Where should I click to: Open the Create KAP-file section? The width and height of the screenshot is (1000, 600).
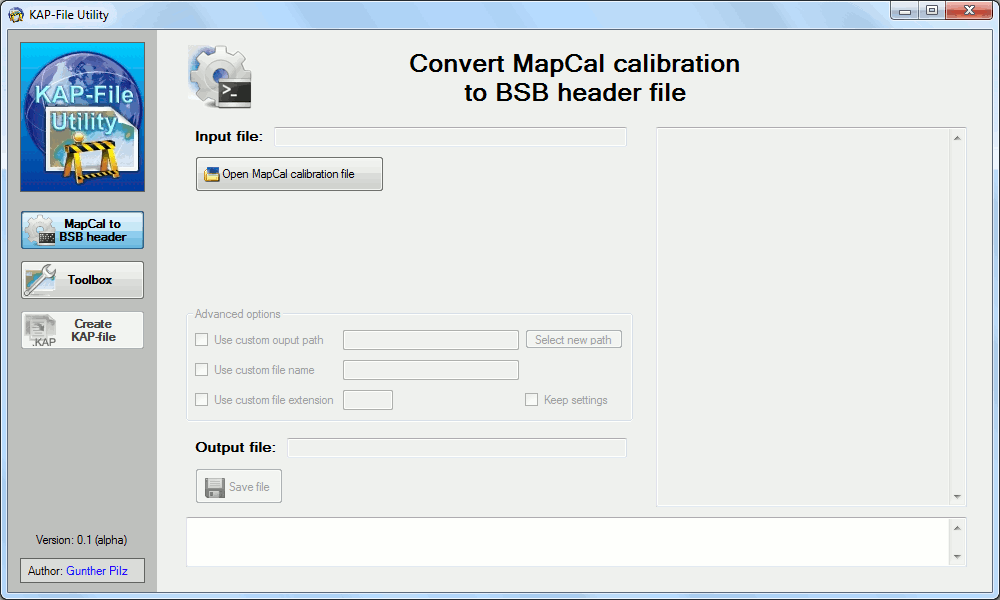pyautogui.click(x=82, y=330)
